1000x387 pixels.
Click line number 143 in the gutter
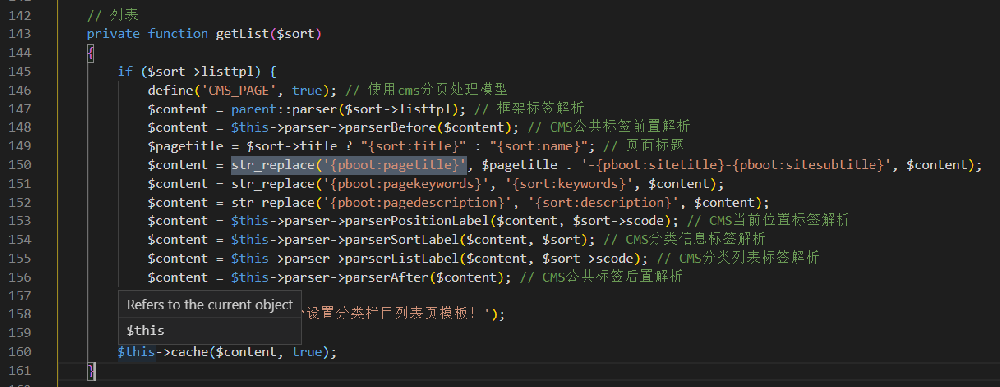click(19, 34)
